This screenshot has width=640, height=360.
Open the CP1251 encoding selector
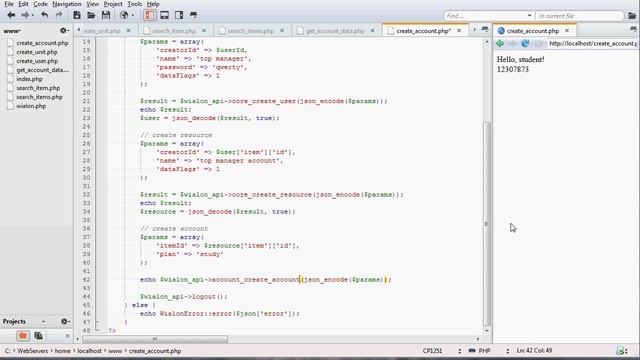(433, 351)
